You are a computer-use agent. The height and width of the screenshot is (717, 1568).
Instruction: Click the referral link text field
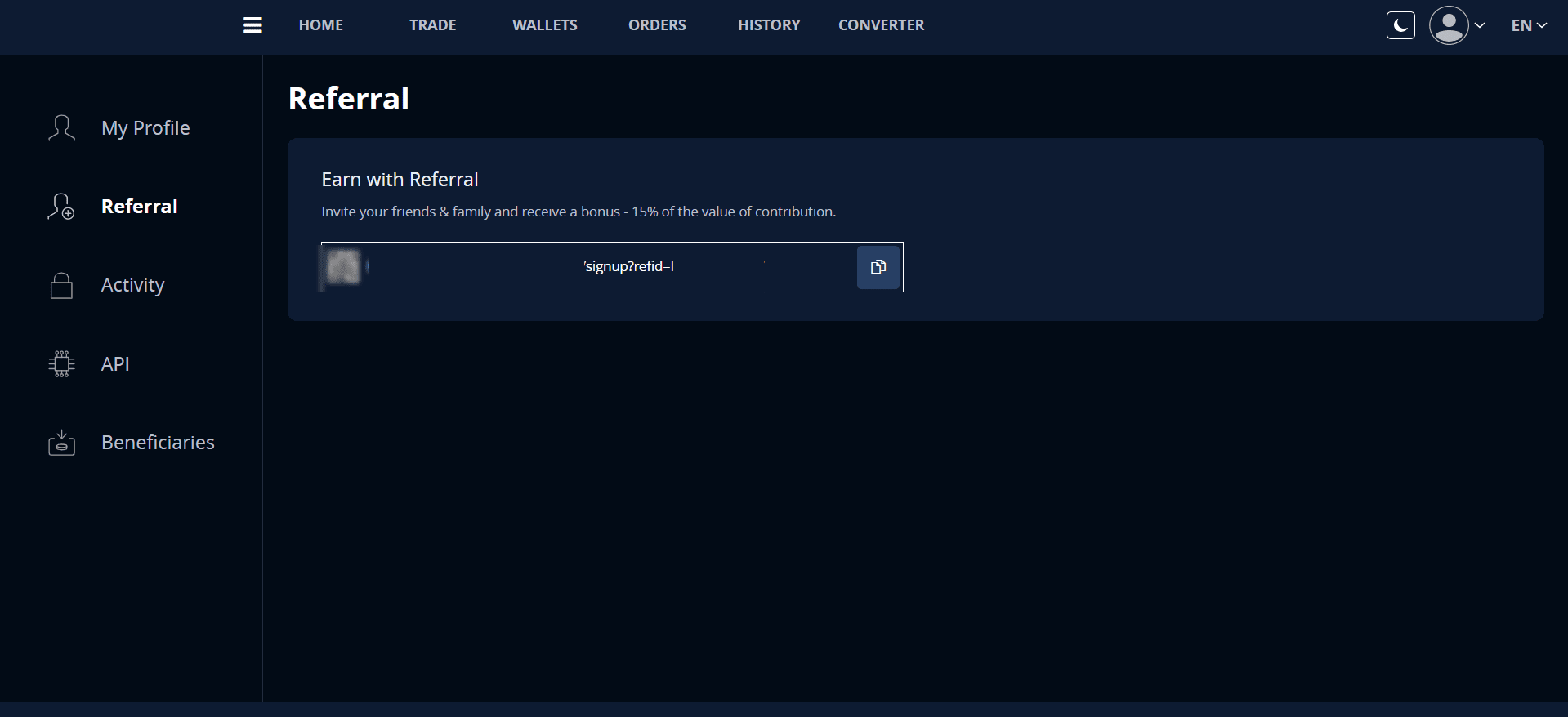pos(588,267)
